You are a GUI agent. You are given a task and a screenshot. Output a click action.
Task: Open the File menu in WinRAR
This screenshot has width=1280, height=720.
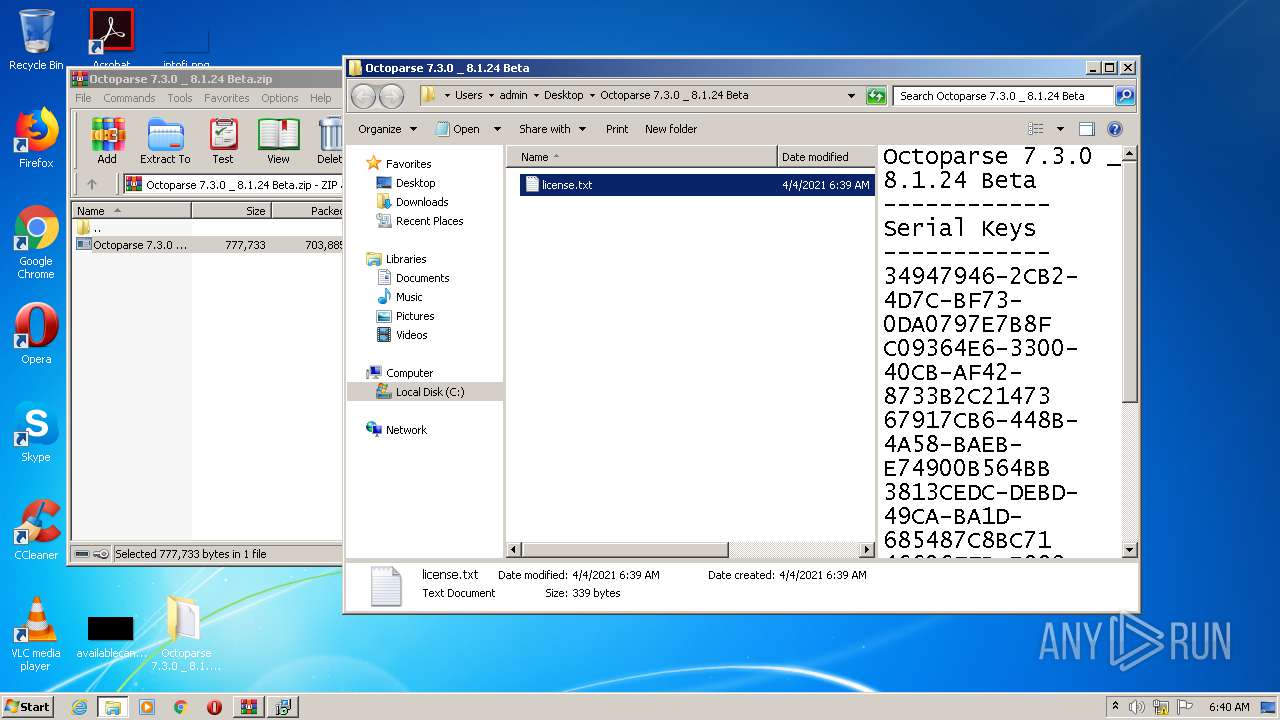click(83, 98)
